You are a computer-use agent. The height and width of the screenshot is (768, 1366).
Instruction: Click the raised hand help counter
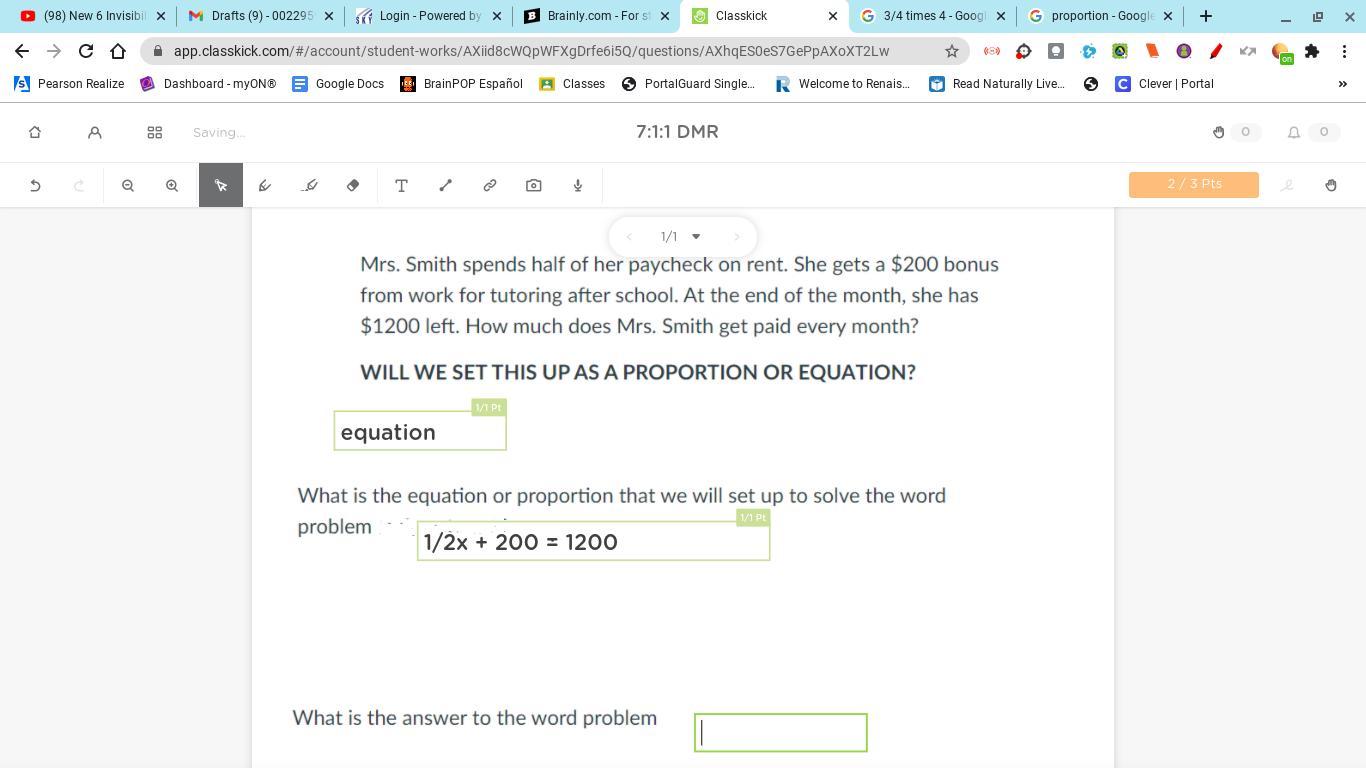[x=1235, y=132]
